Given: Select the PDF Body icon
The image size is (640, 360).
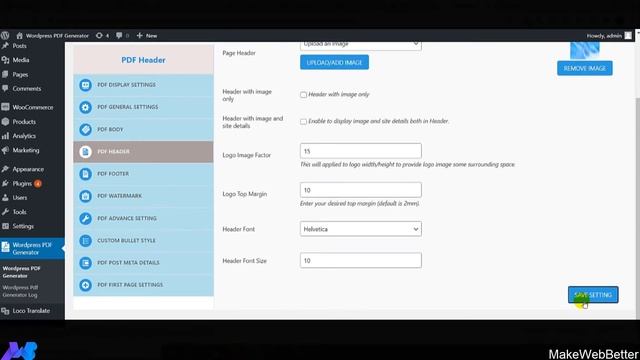Looking at the screenshot, I should pos(85,129).
